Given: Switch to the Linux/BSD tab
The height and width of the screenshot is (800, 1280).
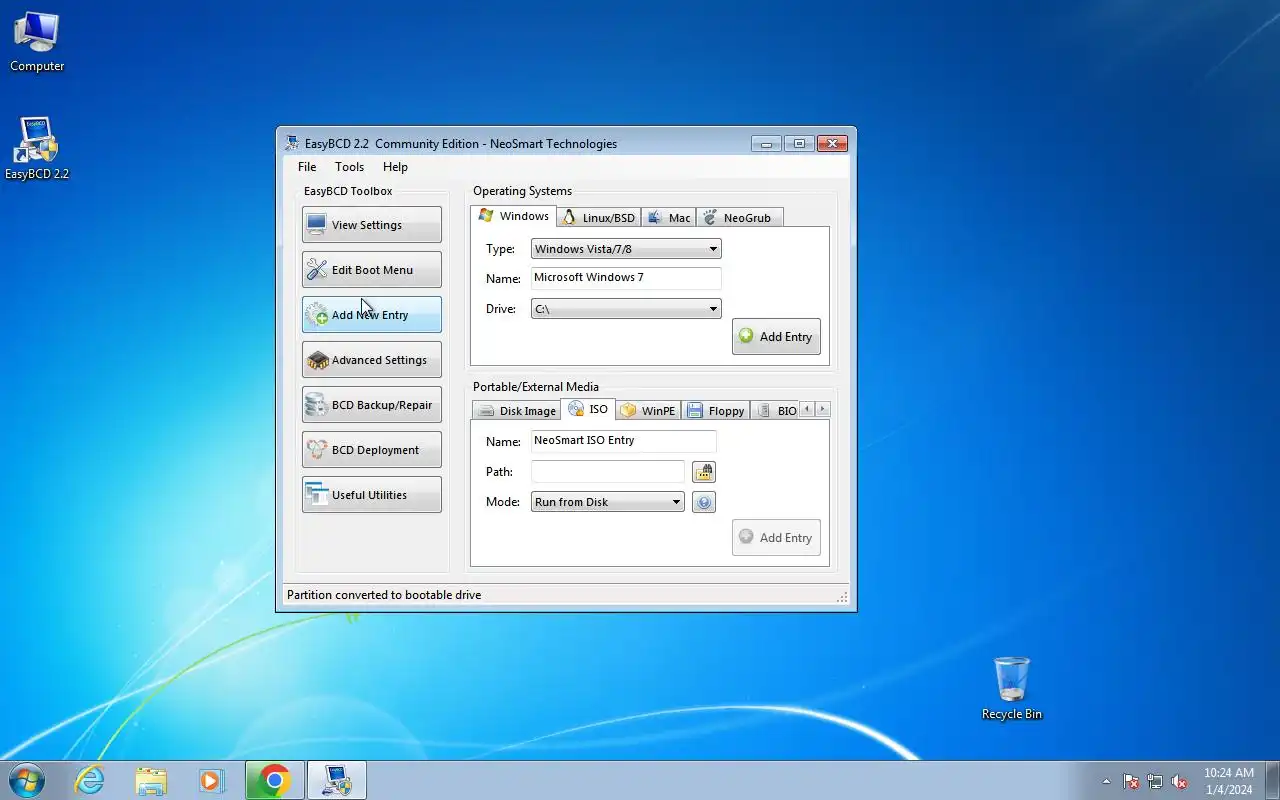Looking at the screenshot, I should 599,217.
